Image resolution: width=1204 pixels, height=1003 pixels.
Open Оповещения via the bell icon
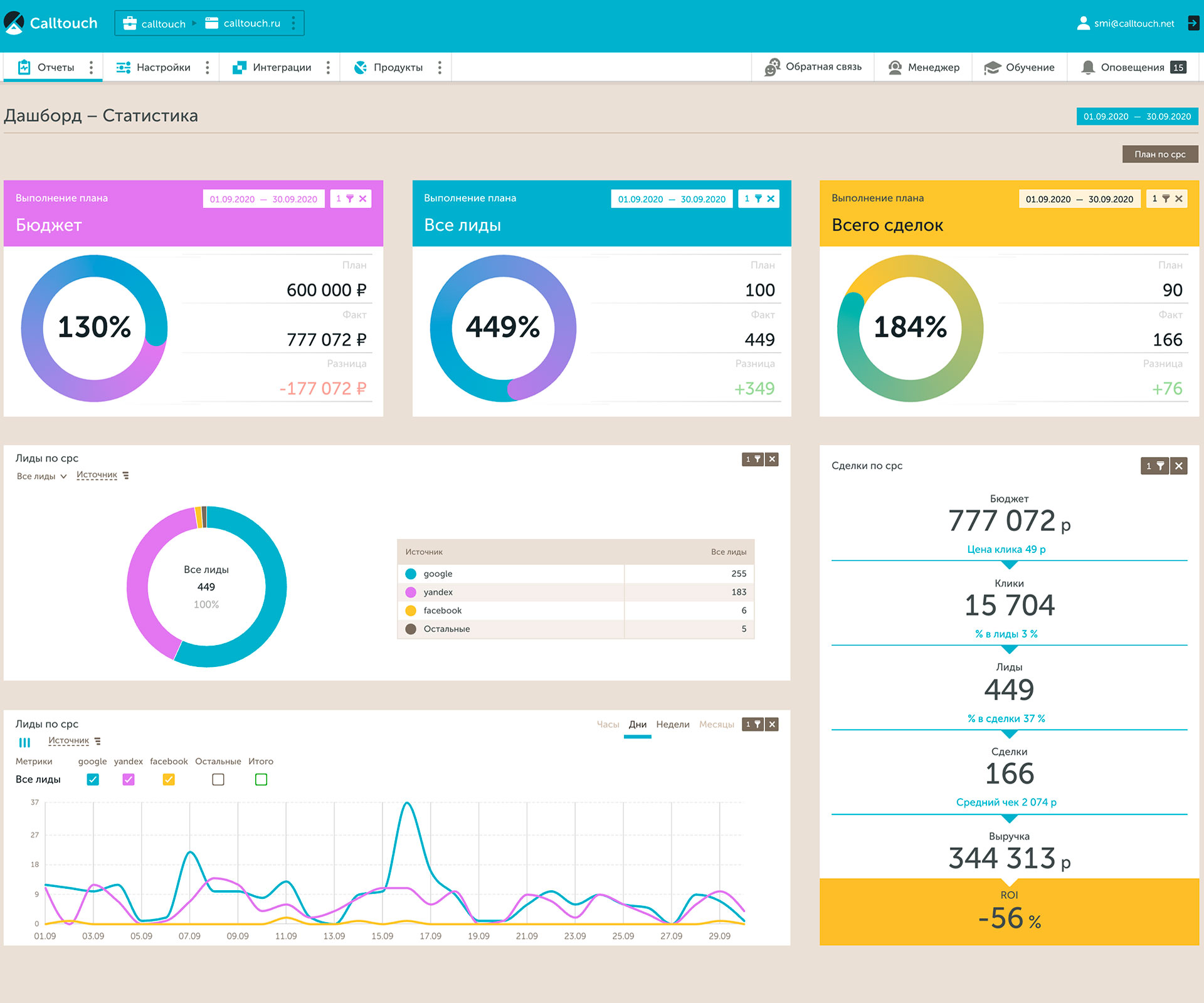pyautogui.click(x=1089, y=67)
